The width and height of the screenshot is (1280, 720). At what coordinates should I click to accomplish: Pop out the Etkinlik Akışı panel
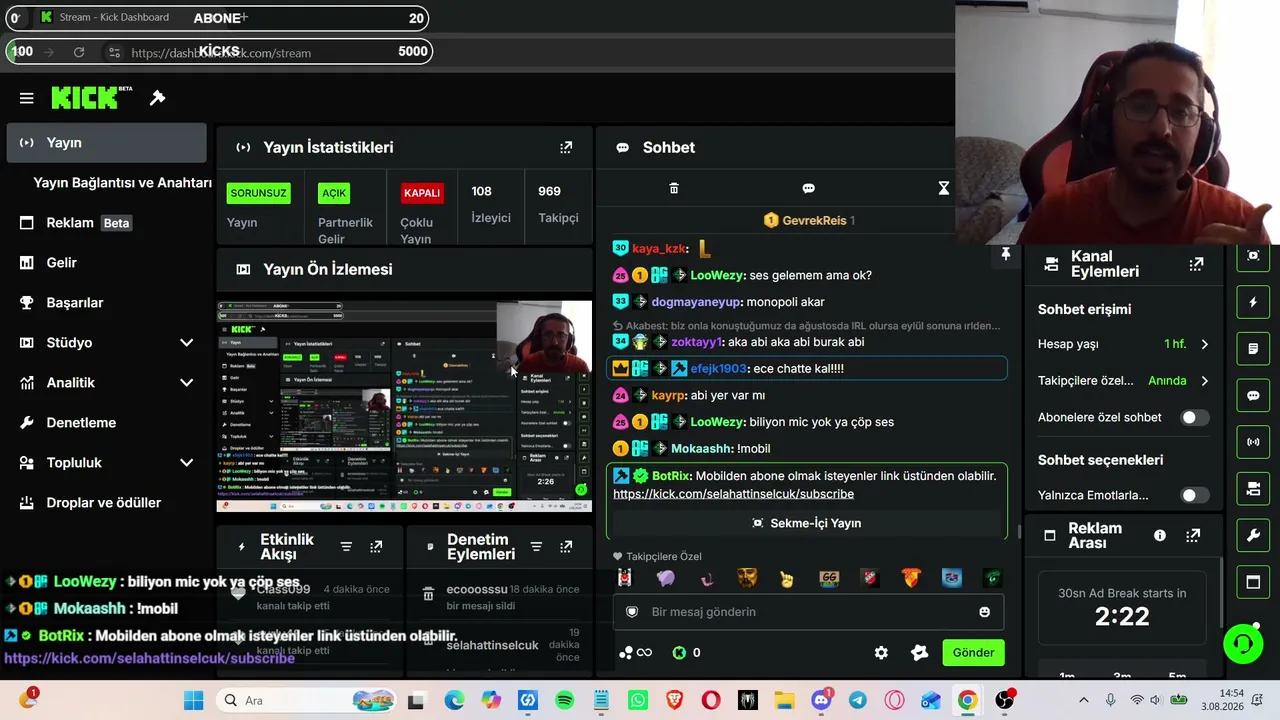376,547
